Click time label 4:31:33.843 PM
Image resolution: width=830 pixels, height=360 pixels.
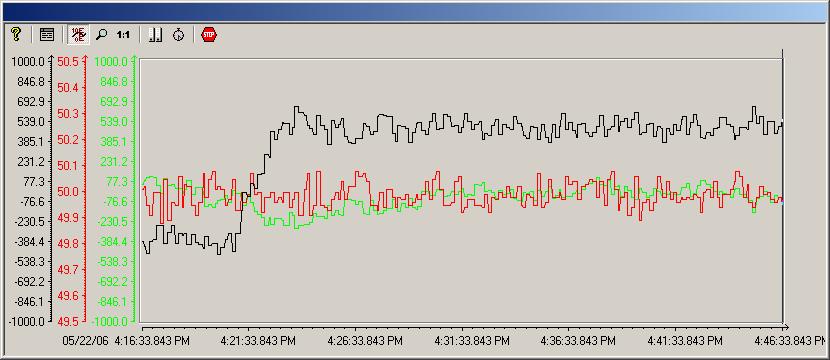tap(472, 341)
